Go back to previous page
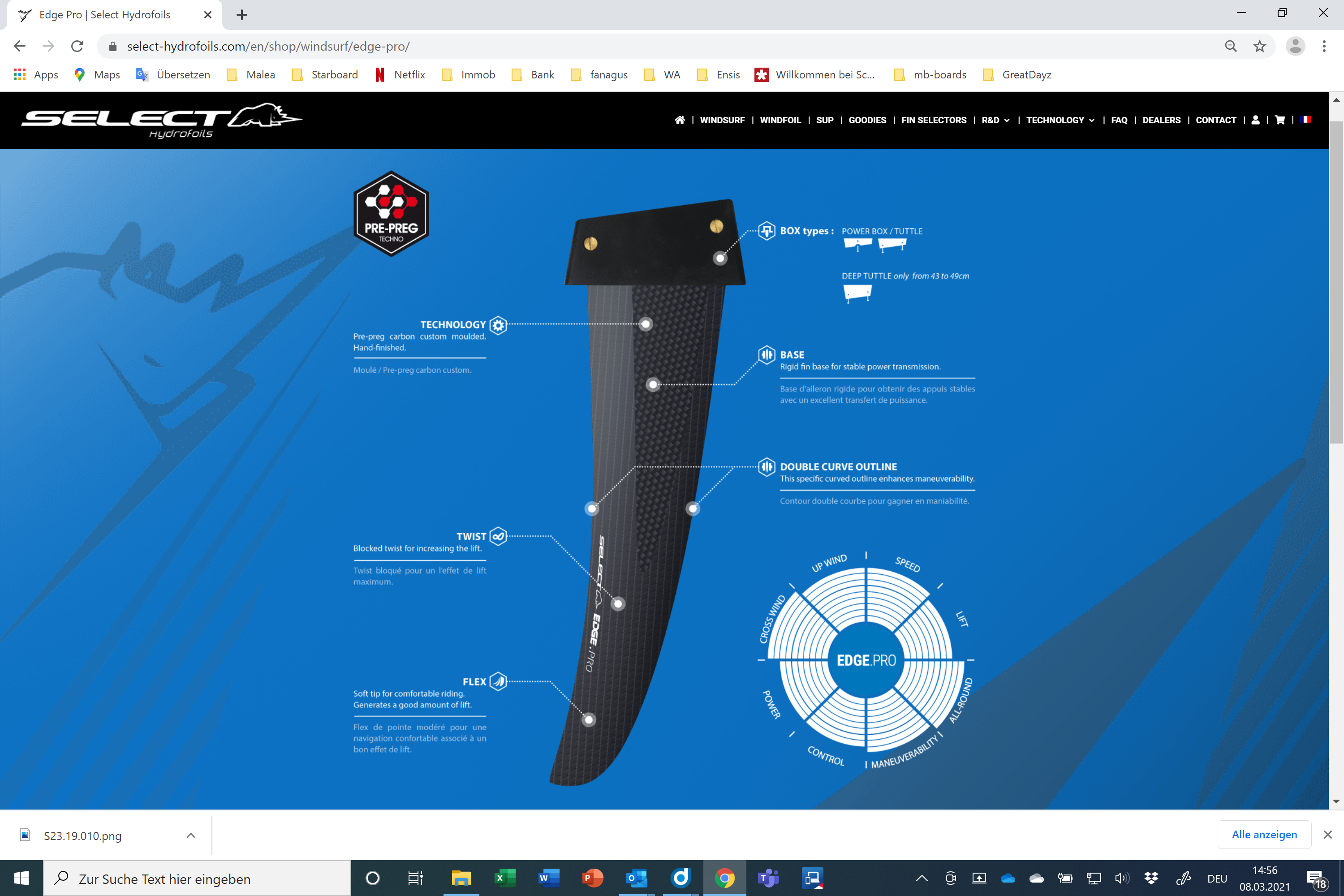The image size is (1344, 896). tap(19, 46)
